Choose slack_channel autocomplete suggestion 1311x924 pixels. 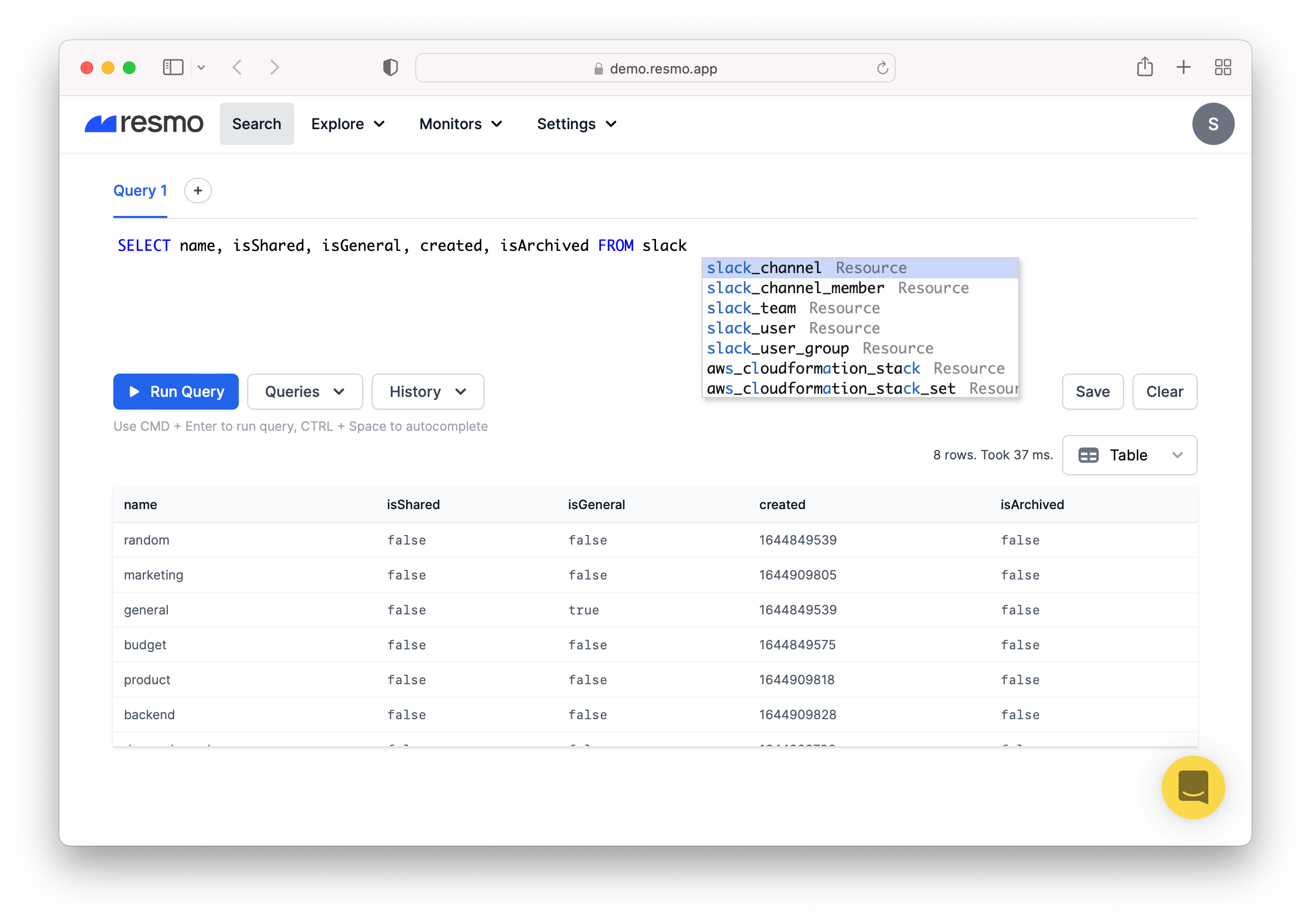click(860, 268)
